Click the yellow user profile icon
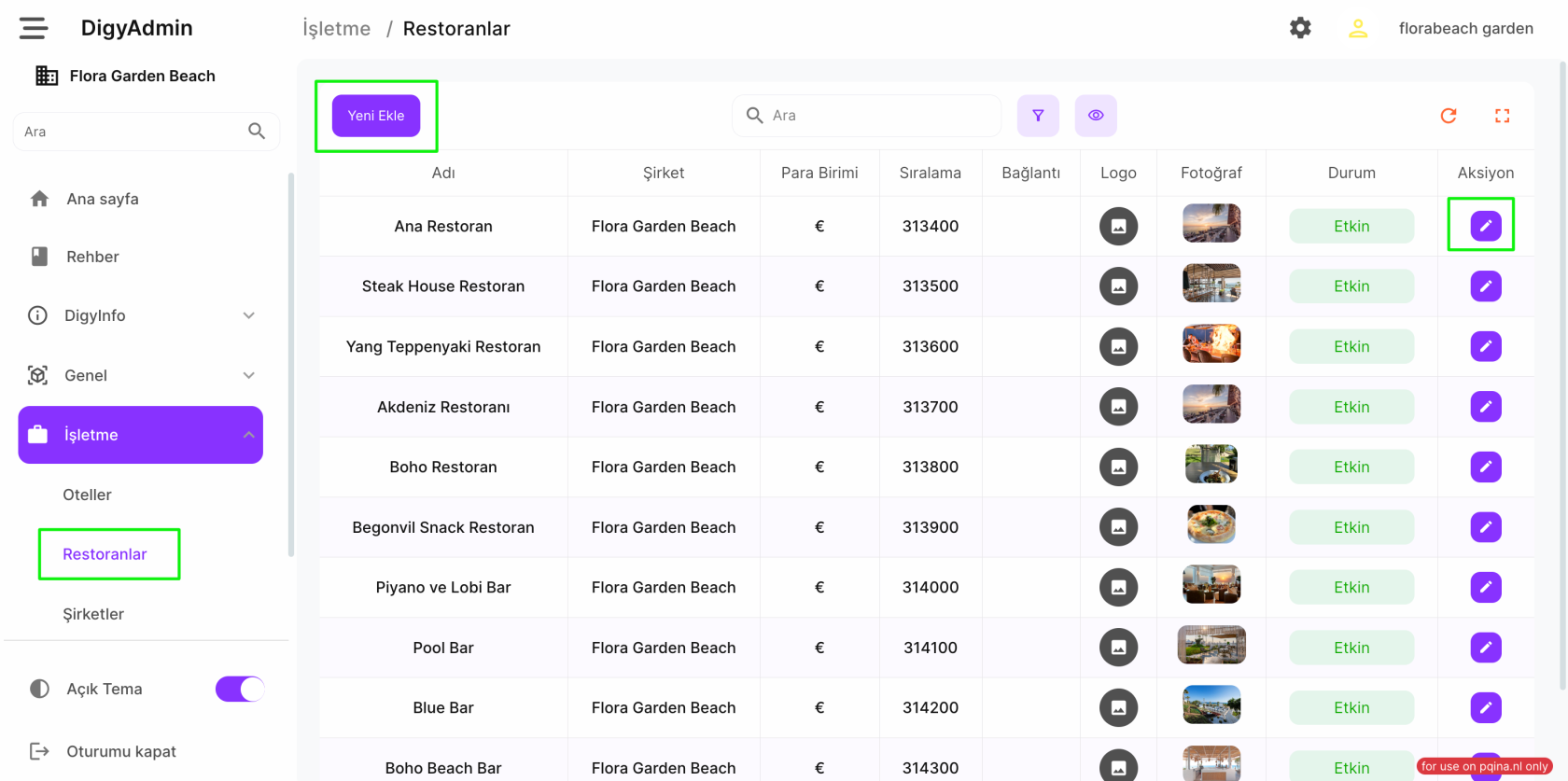The height and width of the screenshot is (781, 1568). click(1358, 28)
